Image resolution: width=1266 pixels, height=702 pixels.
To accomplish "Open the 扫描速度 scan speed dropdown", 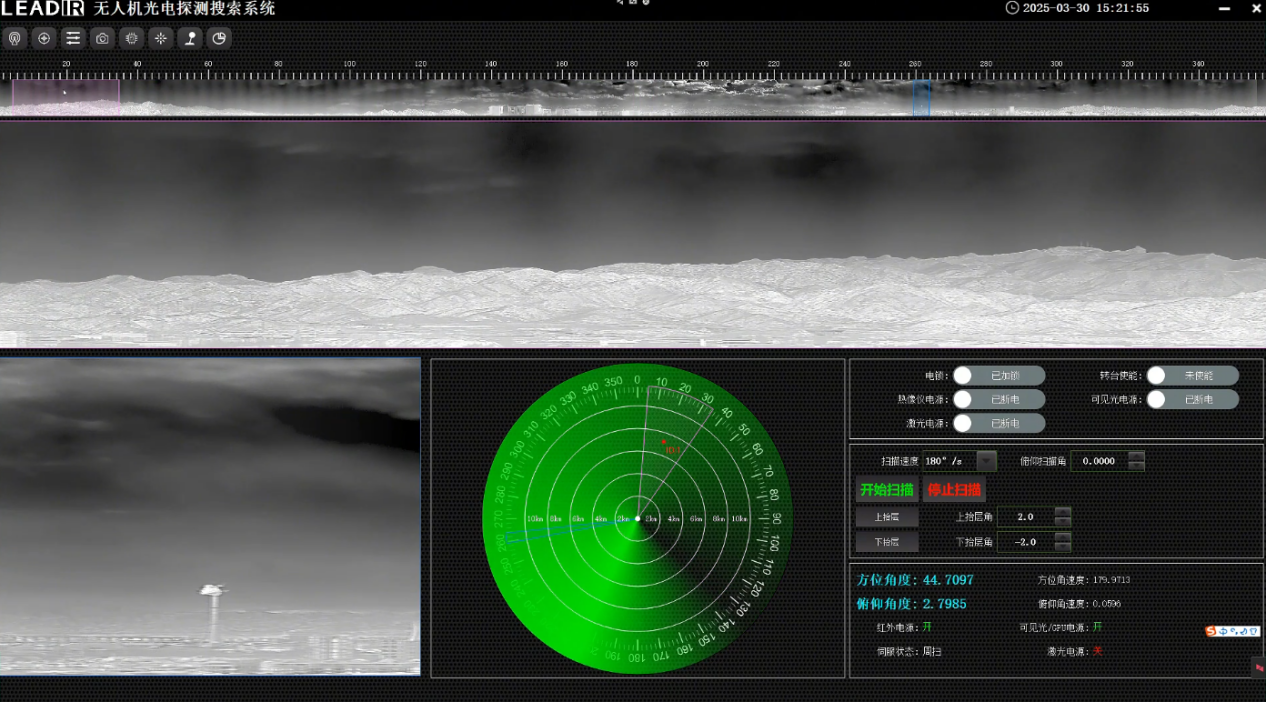I will click(987, 461).
